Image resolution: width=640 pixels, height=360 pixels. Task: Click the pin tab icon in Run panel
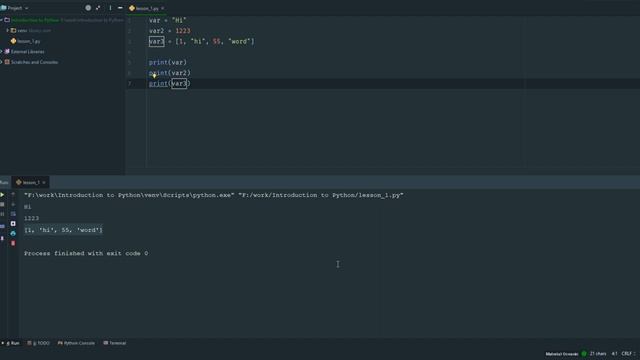(2, 238)
